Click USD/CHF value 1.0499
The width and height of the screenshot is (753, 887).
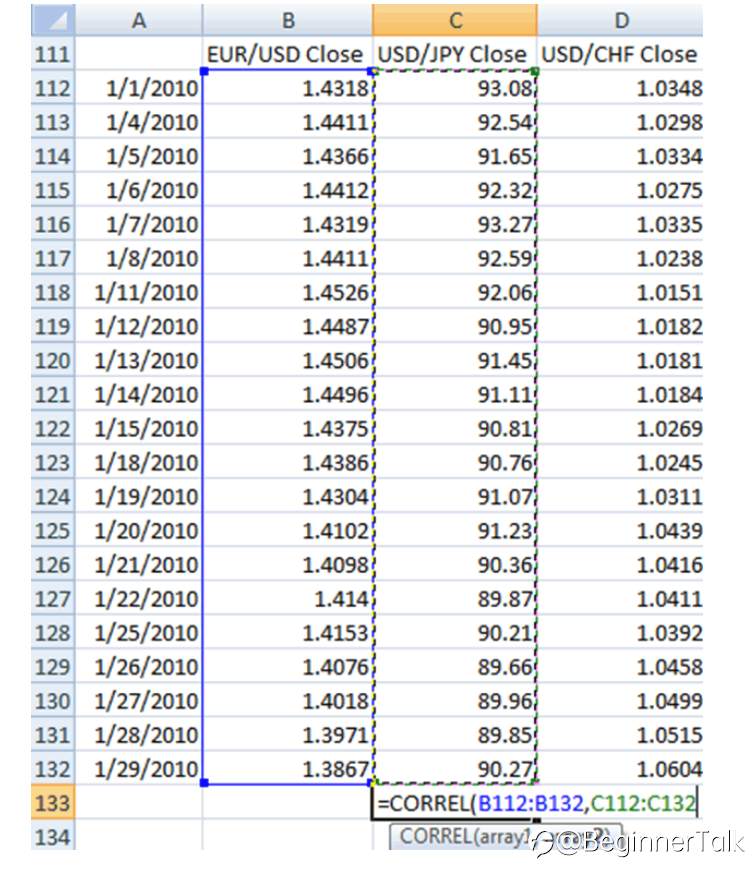[620, 700]
